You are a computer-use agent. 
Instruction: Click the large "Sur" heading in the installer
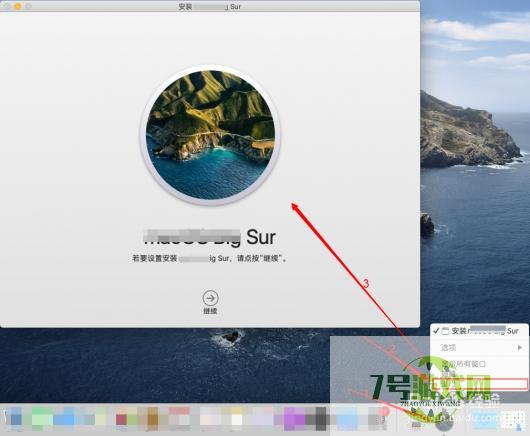[x=261, y=237]
